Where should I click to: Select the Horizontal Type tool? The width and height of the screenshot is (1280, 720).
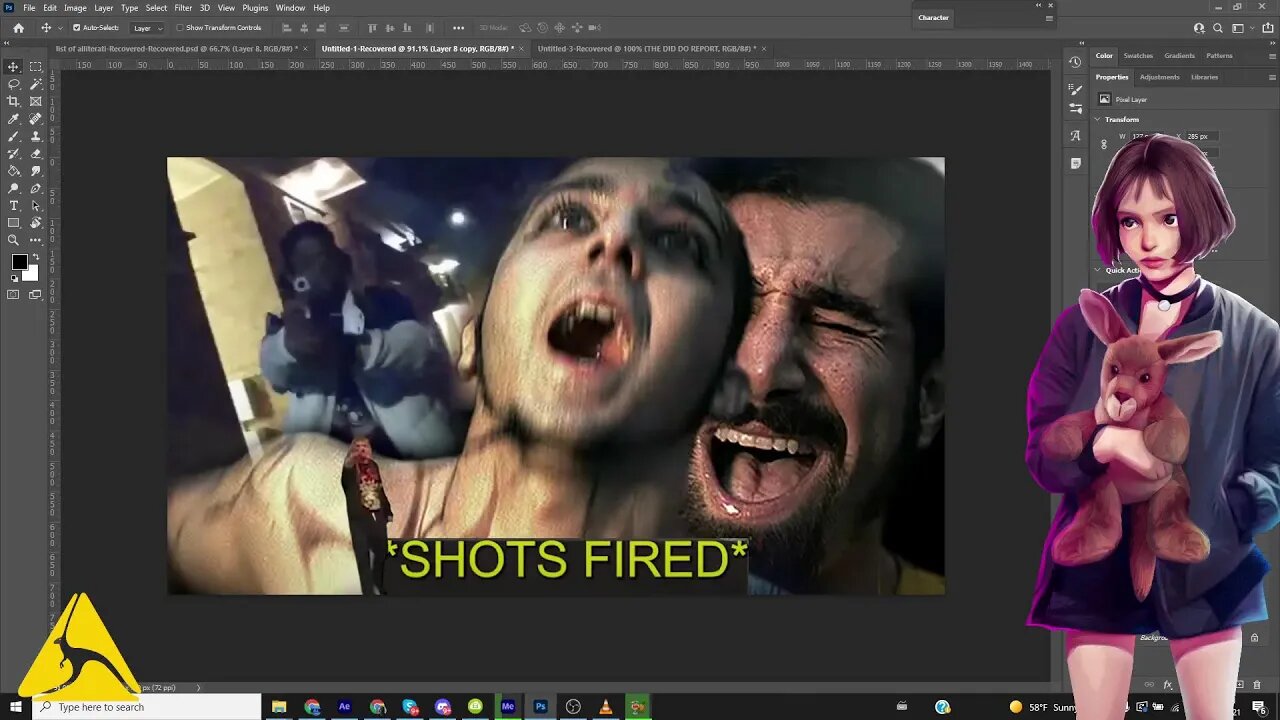point(14,206)
